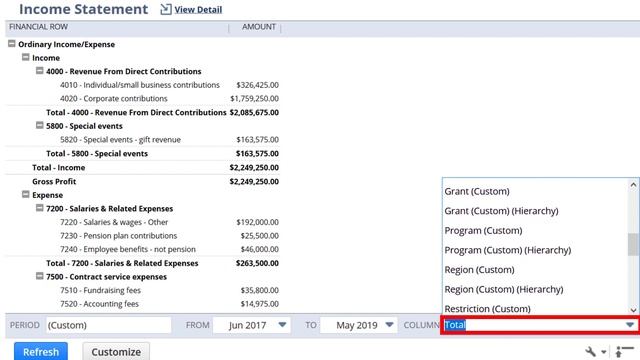Click 5820 - Special events - gift revenue
The height and width of the screenshot is (360, 640).
tap(120, 140)
